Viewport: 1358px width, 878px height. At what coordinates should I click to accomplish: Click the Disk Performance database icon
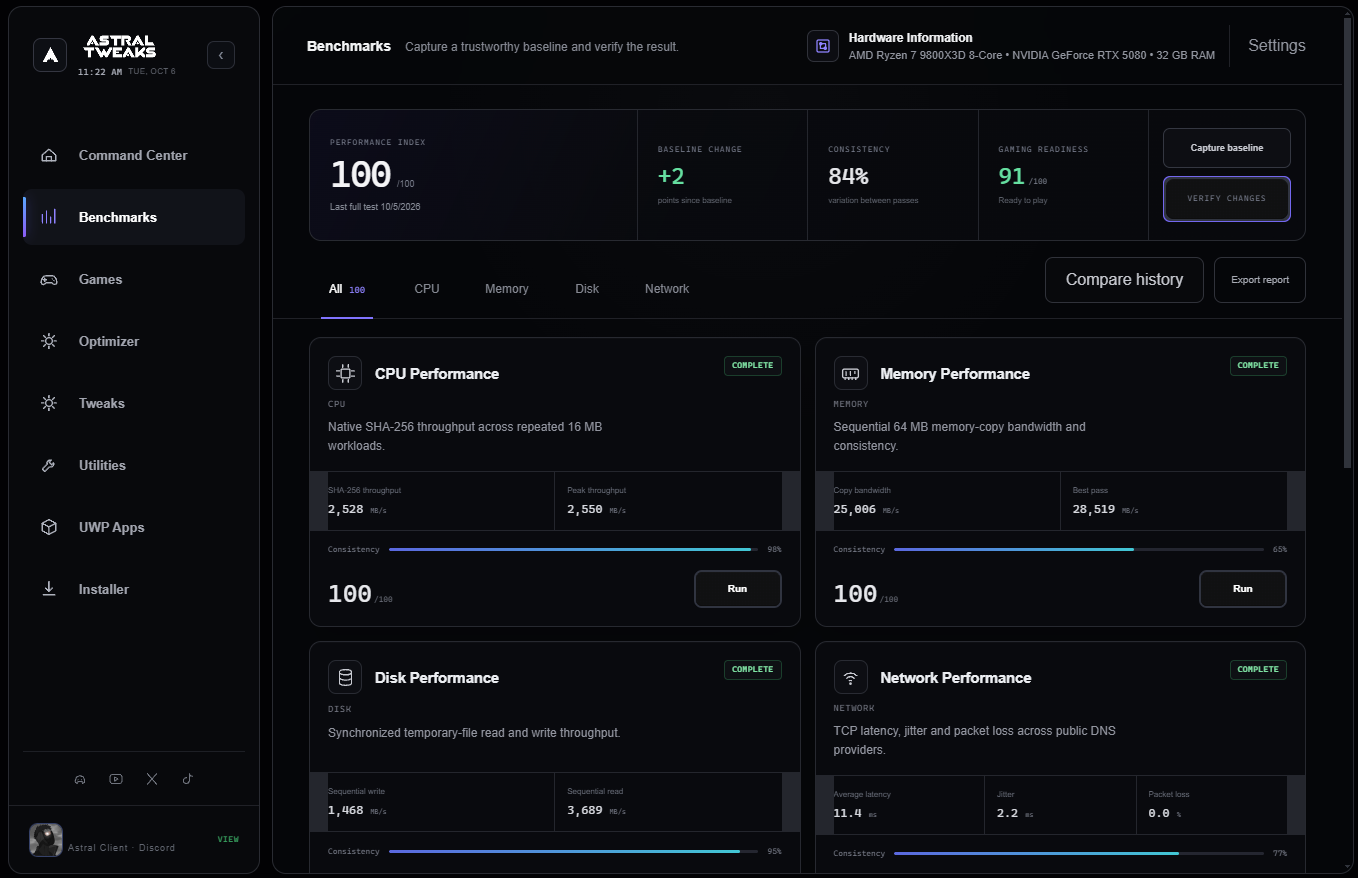coord(345,677)
